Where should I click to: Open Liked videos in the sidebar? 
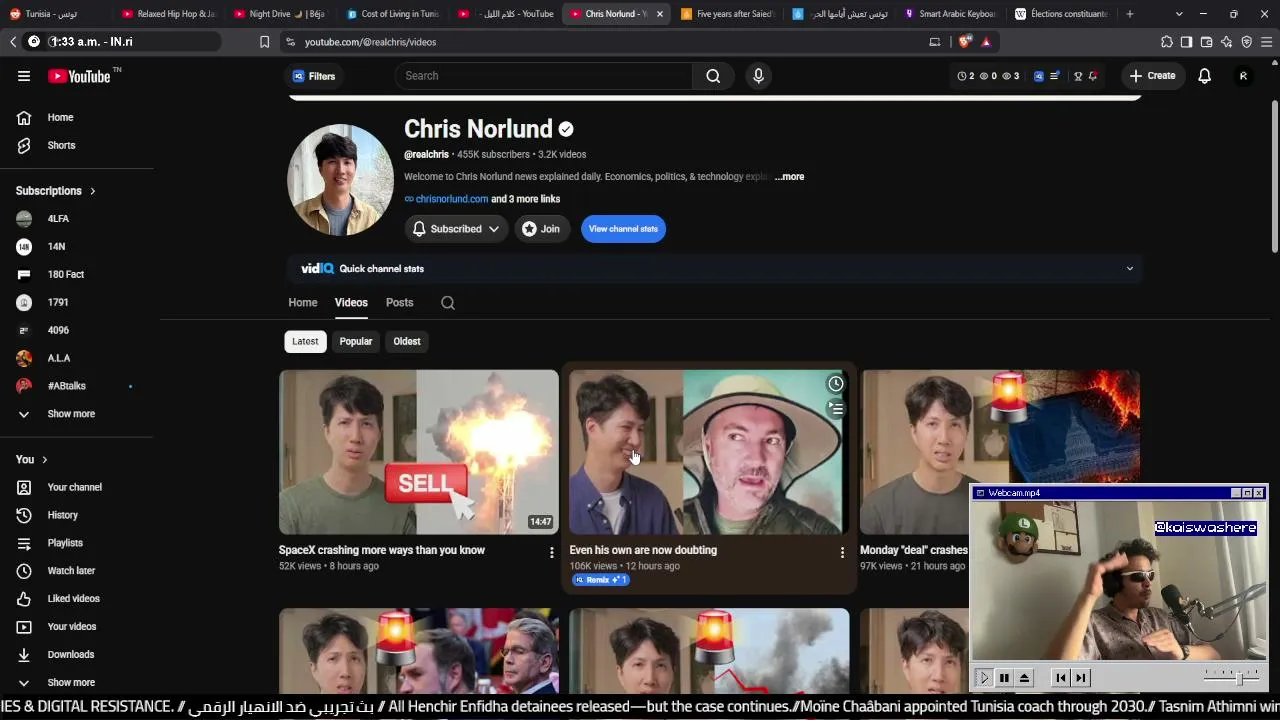73,599
